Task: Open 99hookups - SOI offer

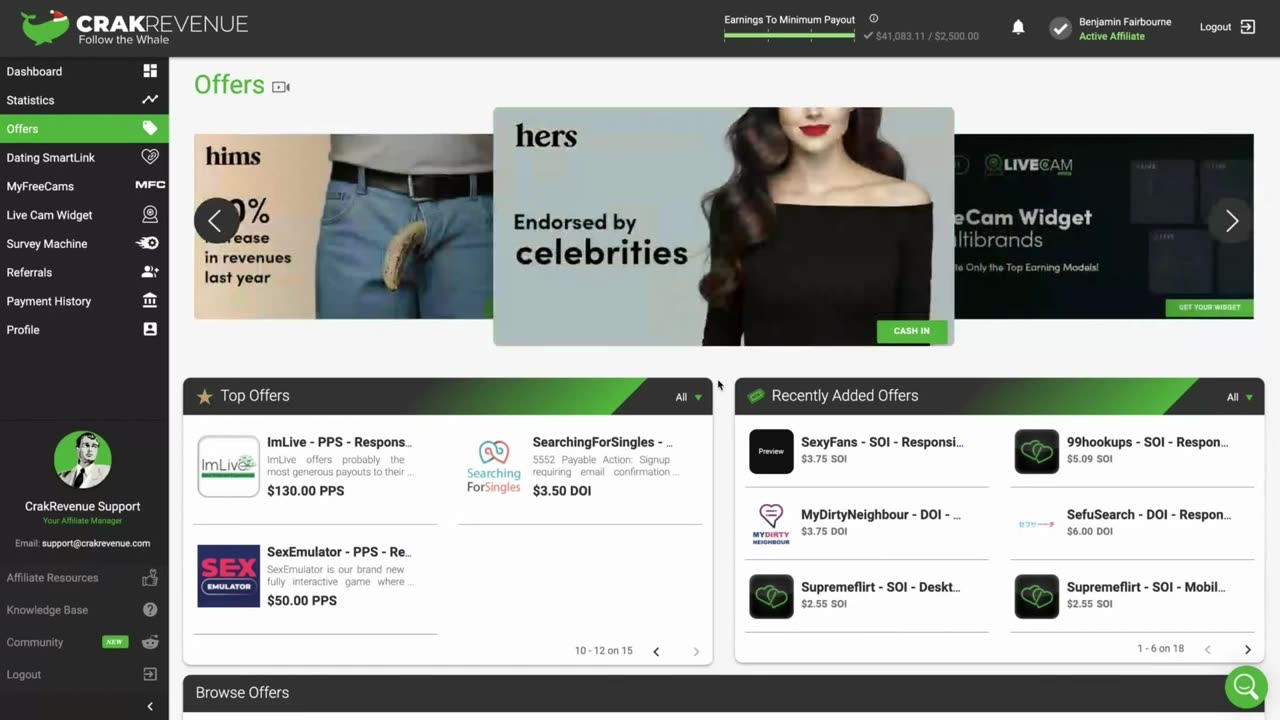Action: click(1148, 442)
